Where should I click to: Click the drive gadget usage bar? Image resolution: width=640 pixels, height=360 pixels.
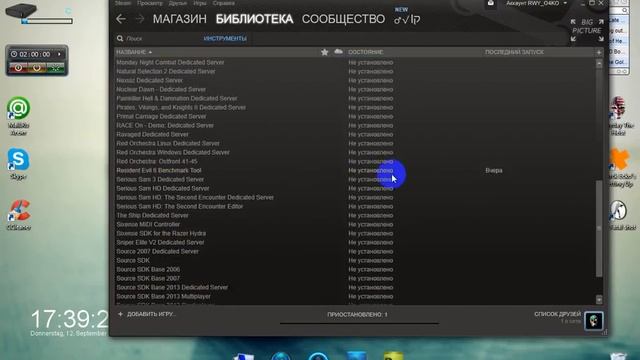click(x=47, y=21)
